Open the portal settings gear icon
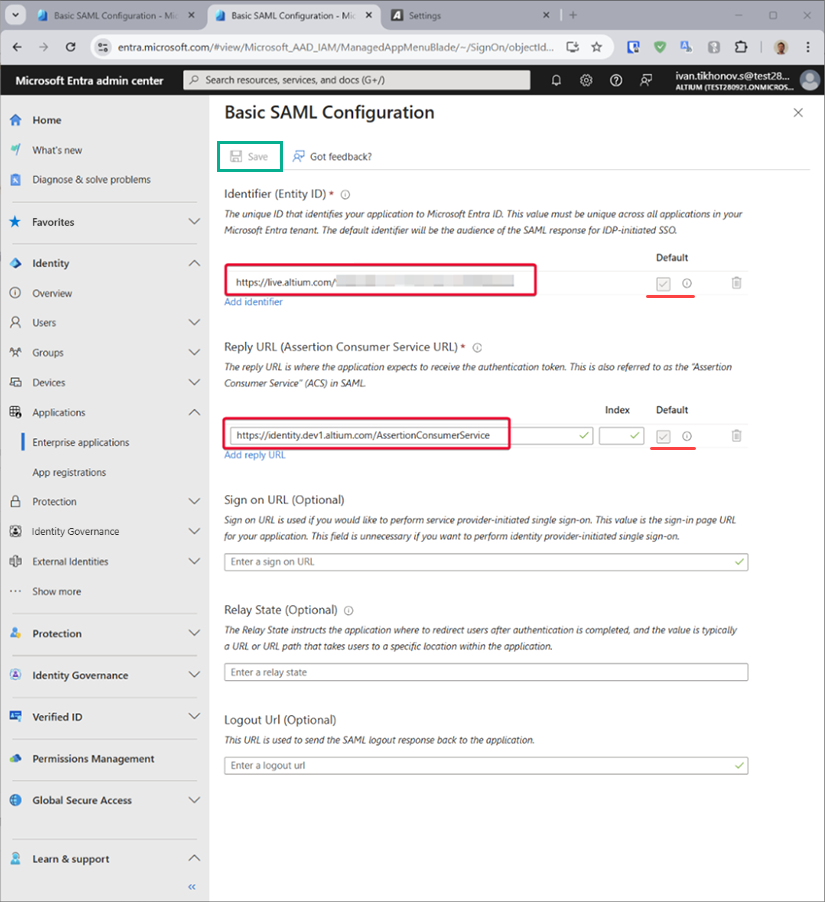 (586, 81)
